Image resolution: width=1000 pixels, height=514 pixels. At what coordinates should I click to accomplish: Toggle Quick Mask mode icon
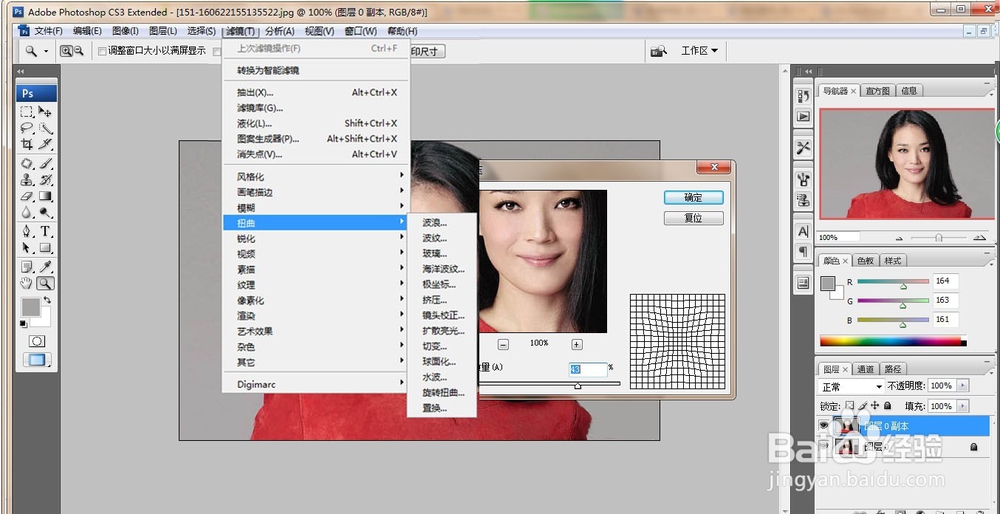(x=37, y=341)
